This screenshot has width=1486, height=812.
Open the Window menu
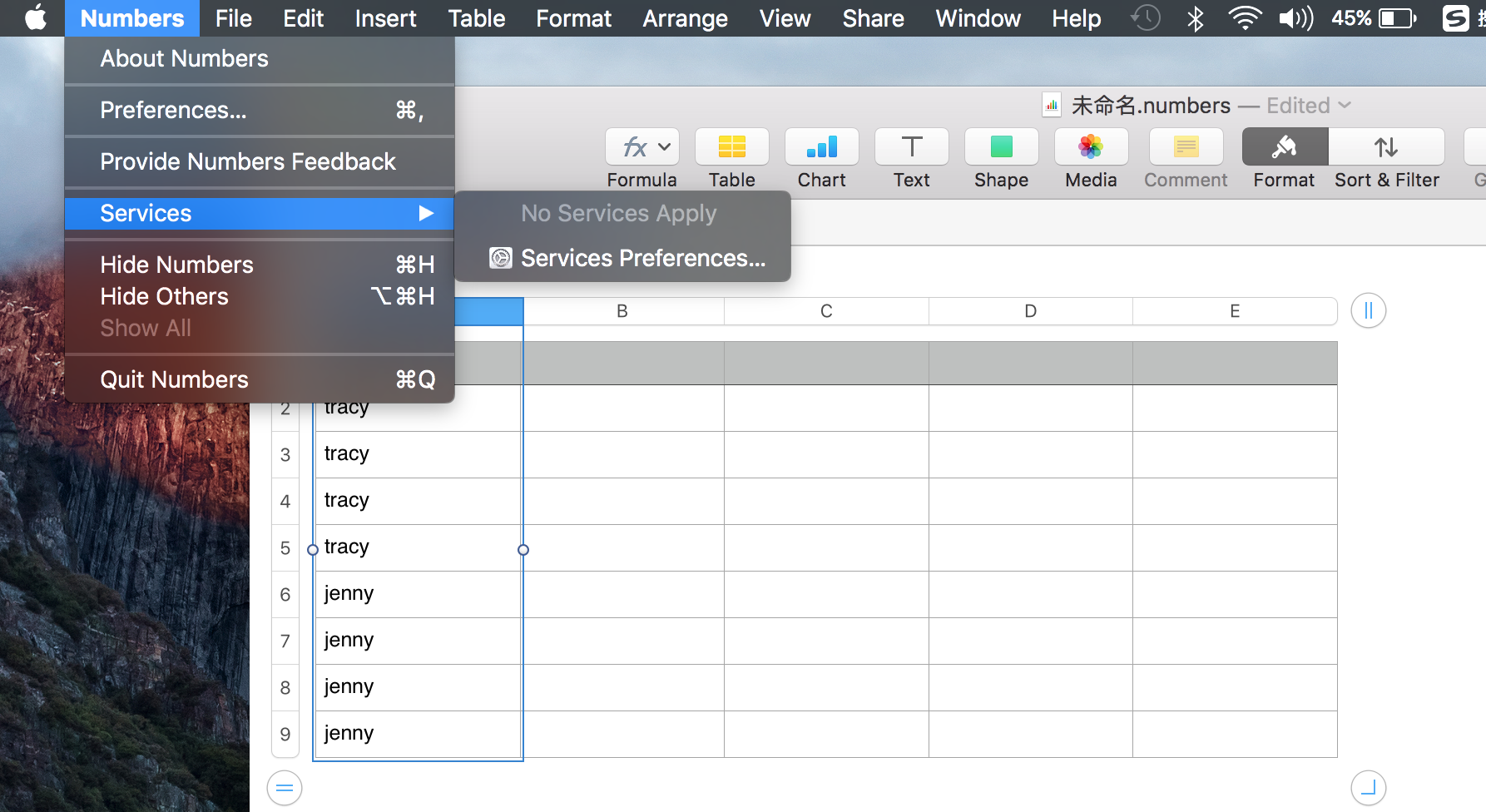click(978, 17)
